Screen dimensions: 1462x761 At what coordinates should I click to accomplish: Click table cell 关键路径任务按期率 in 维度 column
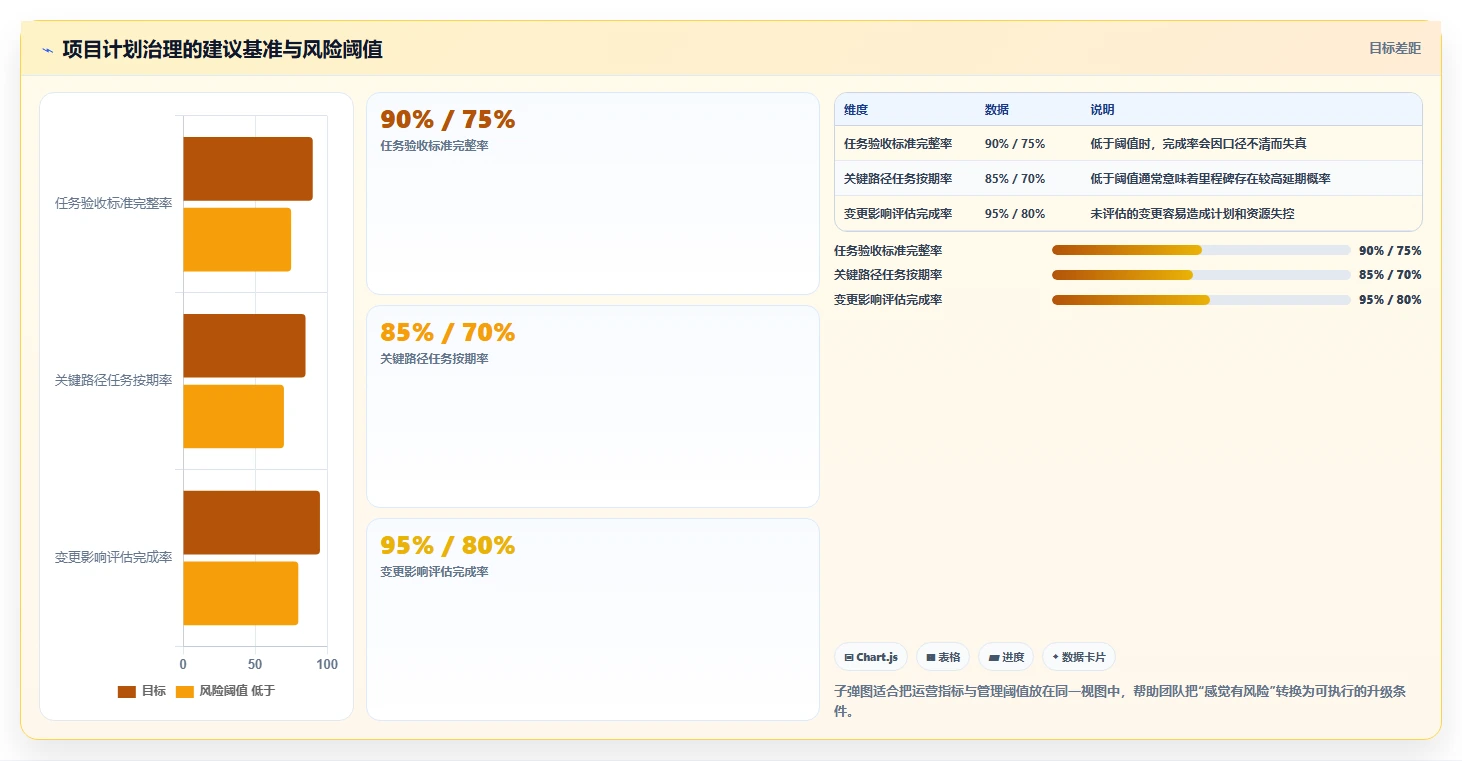[898, 179]
